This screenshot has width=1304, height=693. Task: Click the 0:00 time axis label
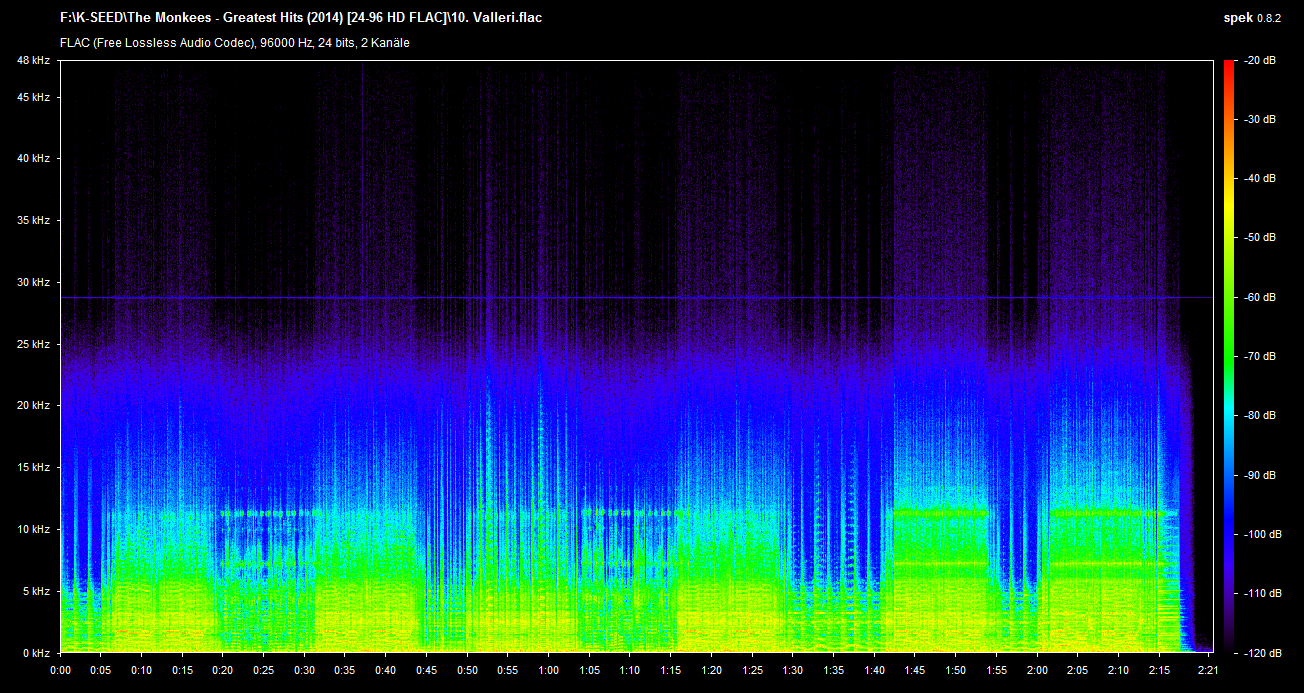coord(60,670)
